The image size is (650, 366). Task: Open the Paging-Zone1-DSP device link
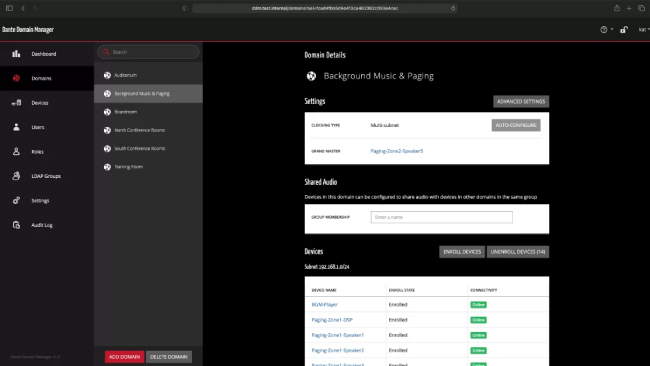click(x=332, y=320)
